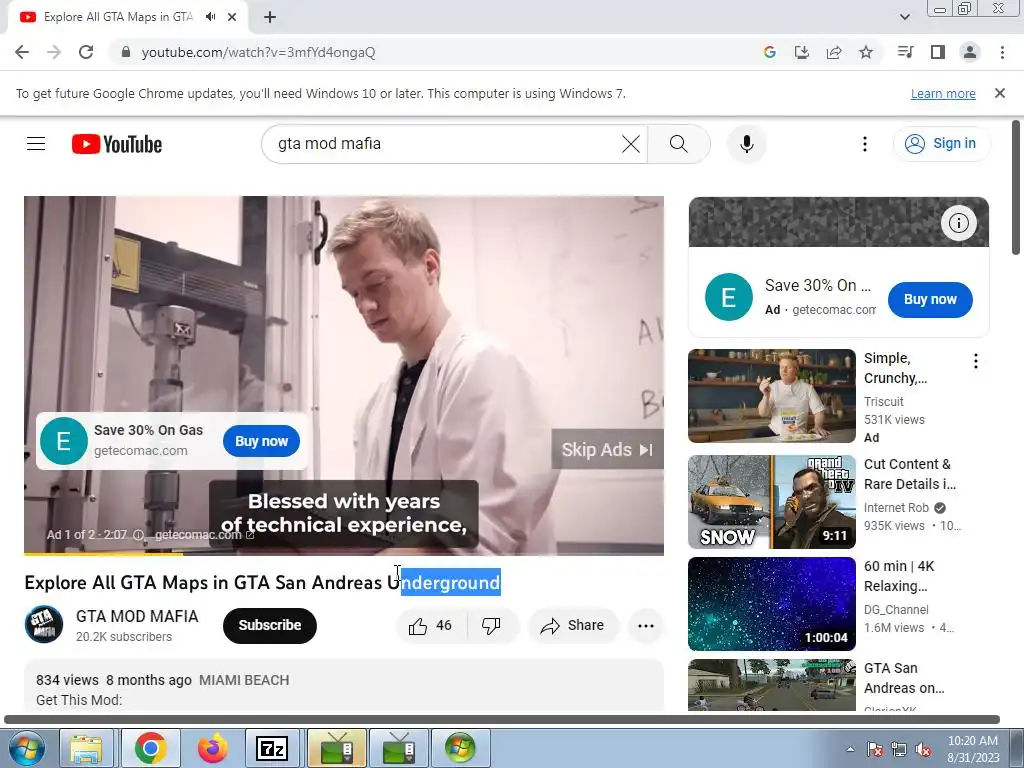This screenshot has width=1024, height=768.
Task: Open more actions ellipsis below video
Action: coord(646,626)
